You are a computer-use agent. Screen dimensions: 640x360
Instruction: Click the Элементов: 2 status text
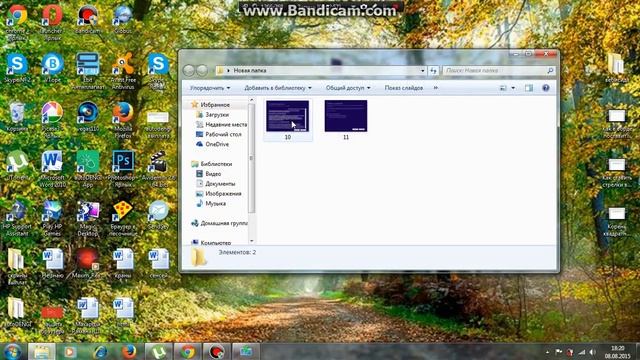(237, 252)
